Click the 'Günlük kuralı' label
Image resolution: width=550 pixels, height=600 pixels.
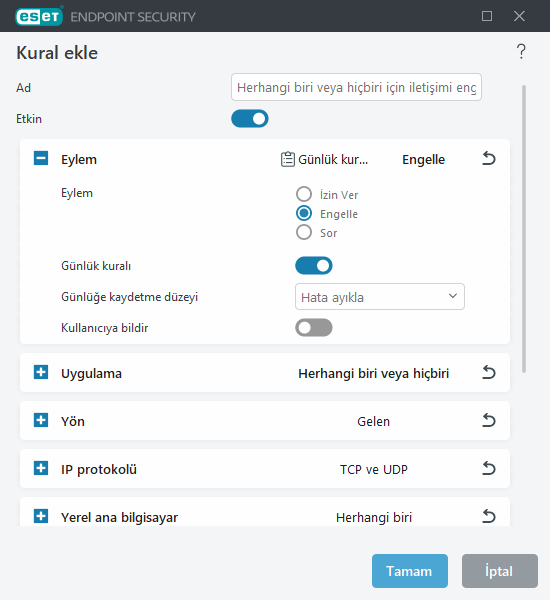pos(96,266)
